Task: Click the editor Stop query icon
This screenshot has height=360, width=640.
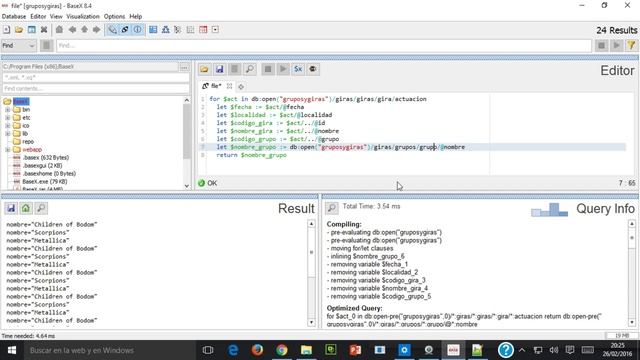Action: 268,69
